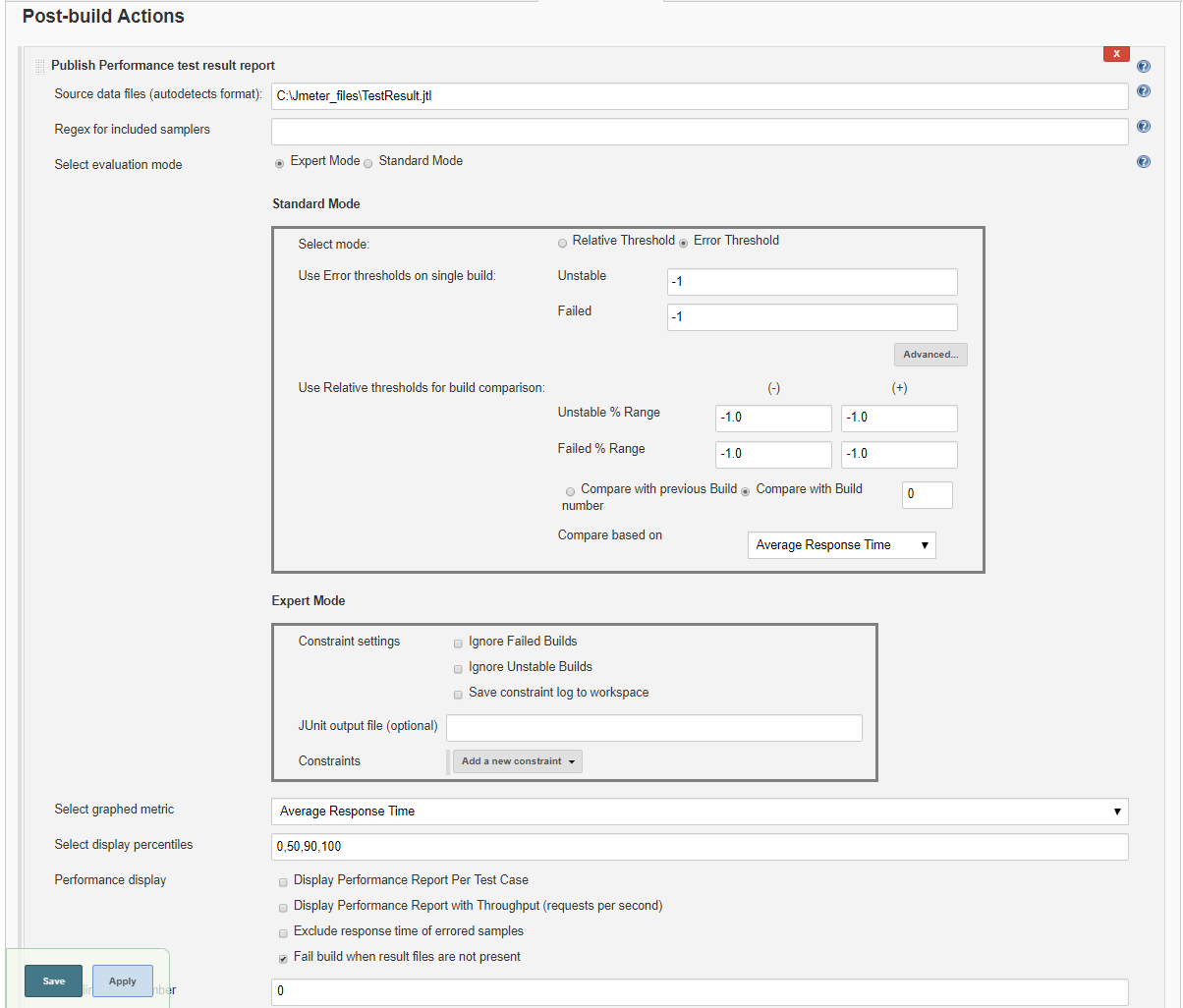Open Compare based on dropdown
Screen dimensions: 1183x1008
842,545
